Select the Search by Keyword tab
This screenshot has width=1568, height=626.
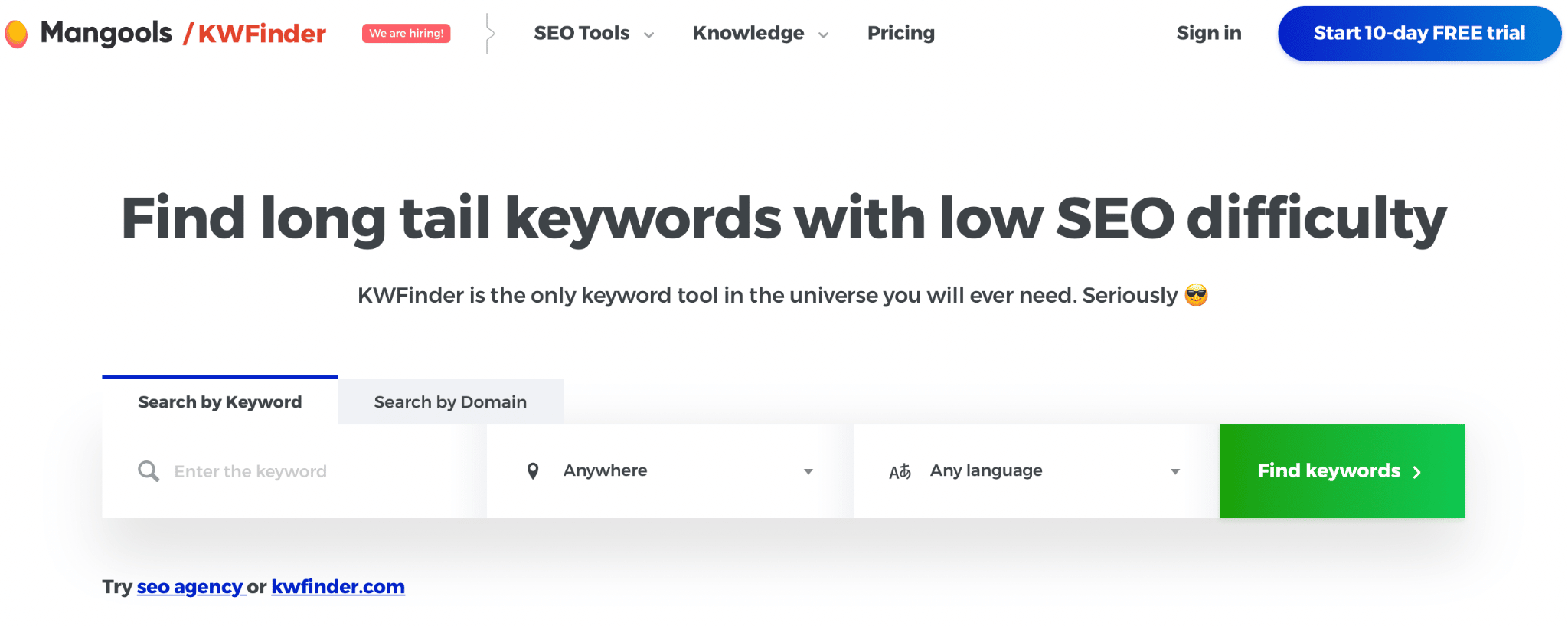click(220, 401)
